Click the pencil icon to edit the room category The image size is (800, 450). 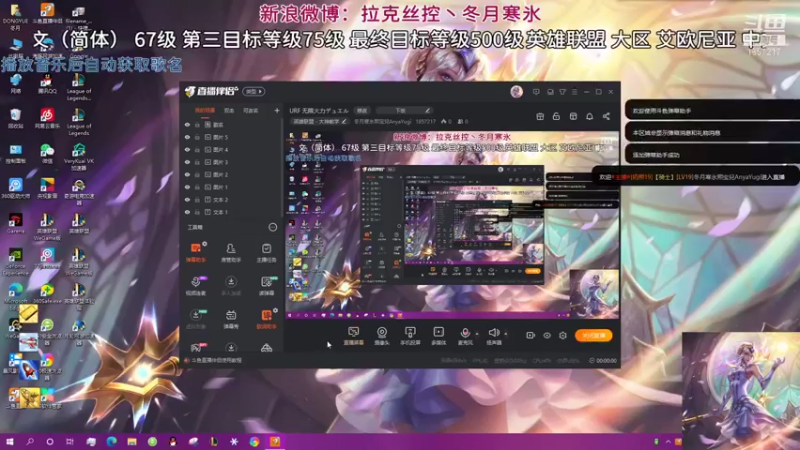(x=344, y=121)
